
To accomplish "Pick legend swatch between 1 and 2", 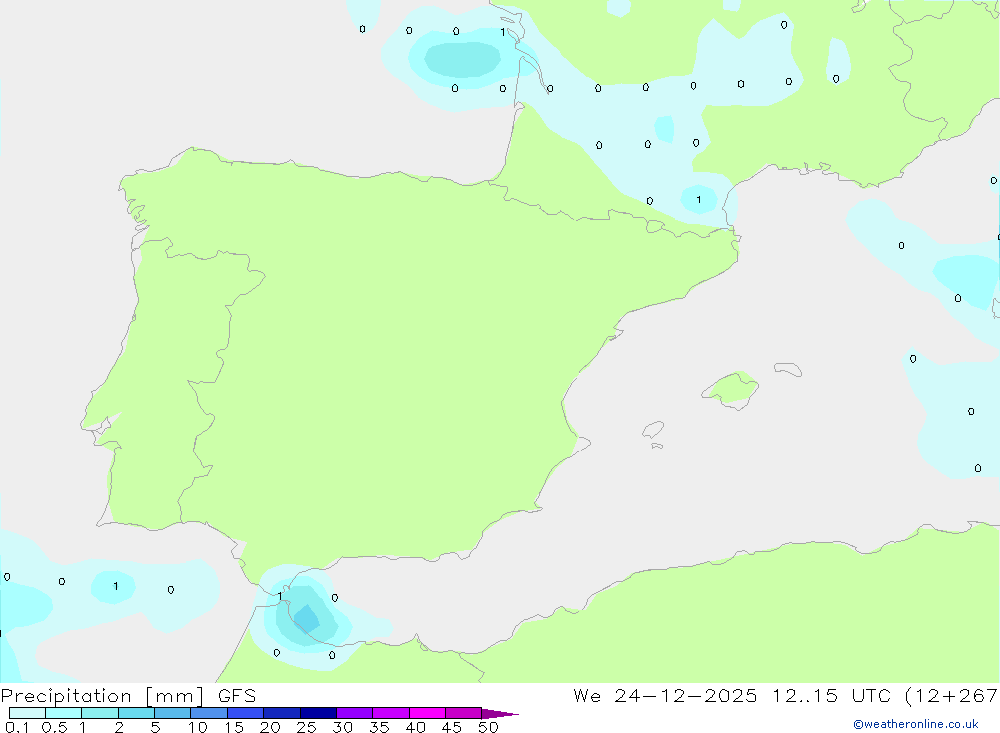I will [x=100, y=713].
